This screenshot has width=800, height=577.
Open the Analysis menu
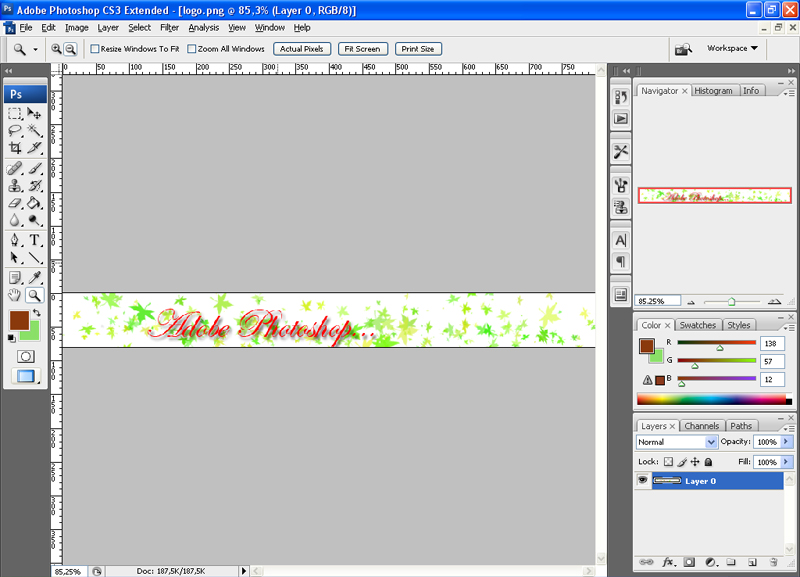(x=204, y=28)
